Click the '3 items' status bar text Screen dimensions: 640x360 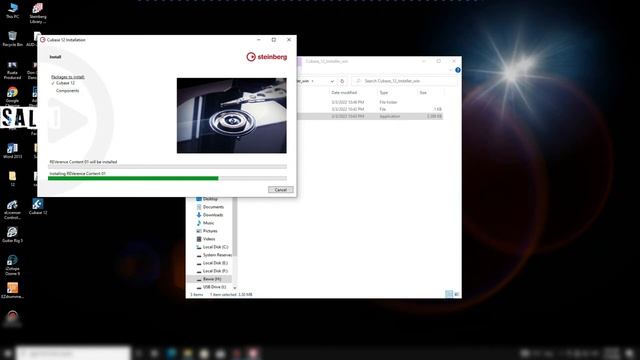pyautogui.click(x=196, y=294)
